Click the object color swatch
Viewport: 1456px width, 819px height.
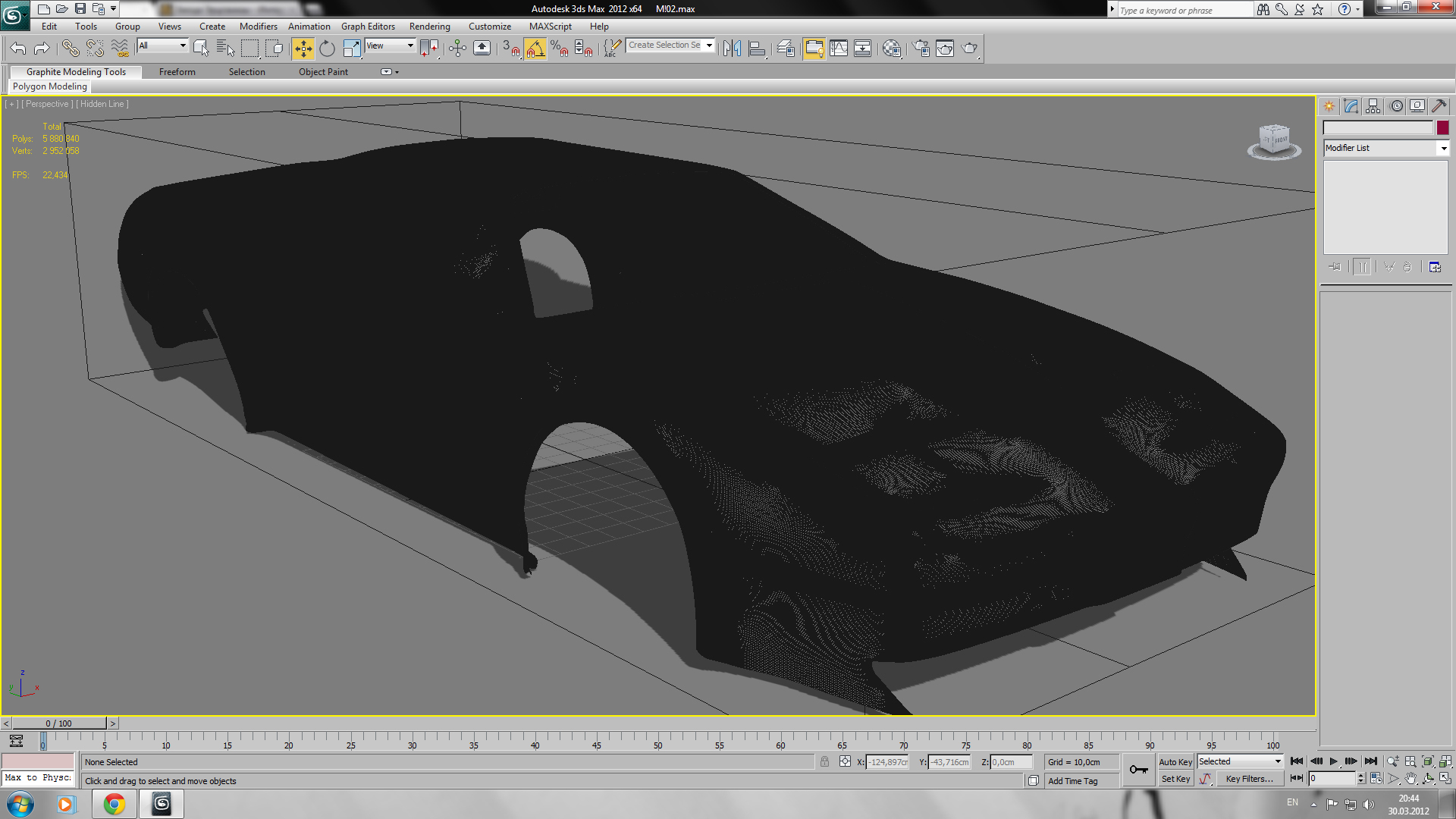point(1442,128)
